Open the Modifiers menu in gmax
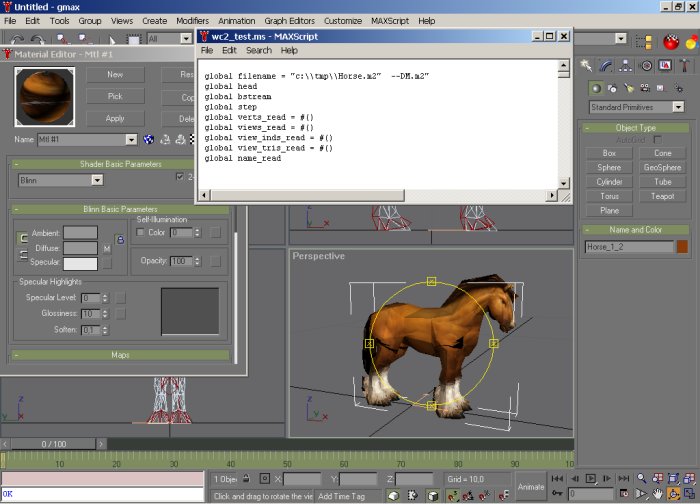 [x=192, y=21]
